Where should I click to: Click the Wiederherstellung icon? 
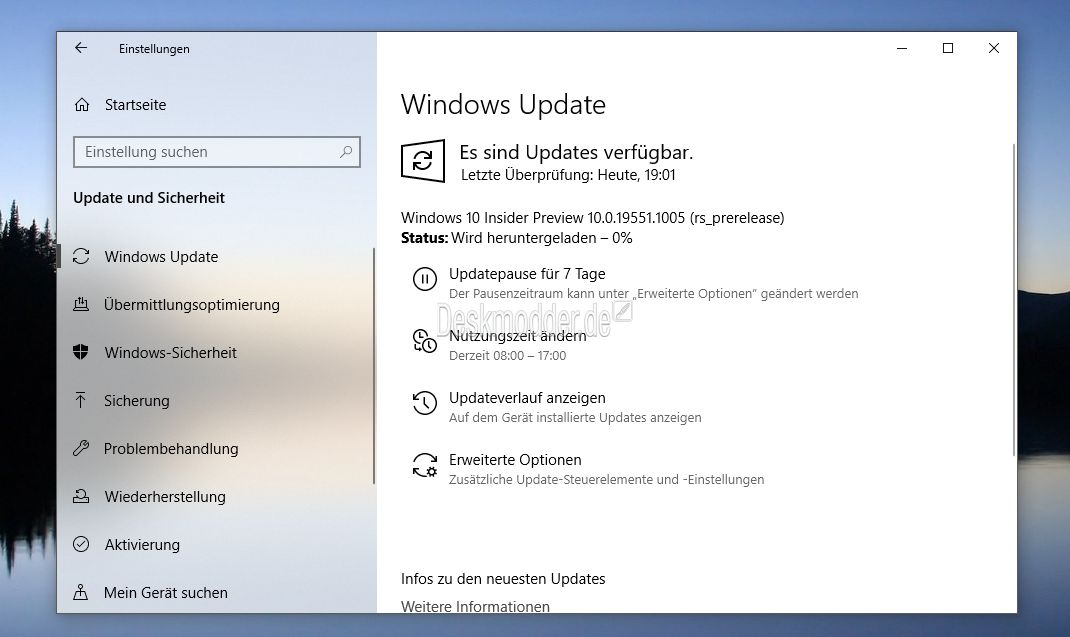coord(81,496)
